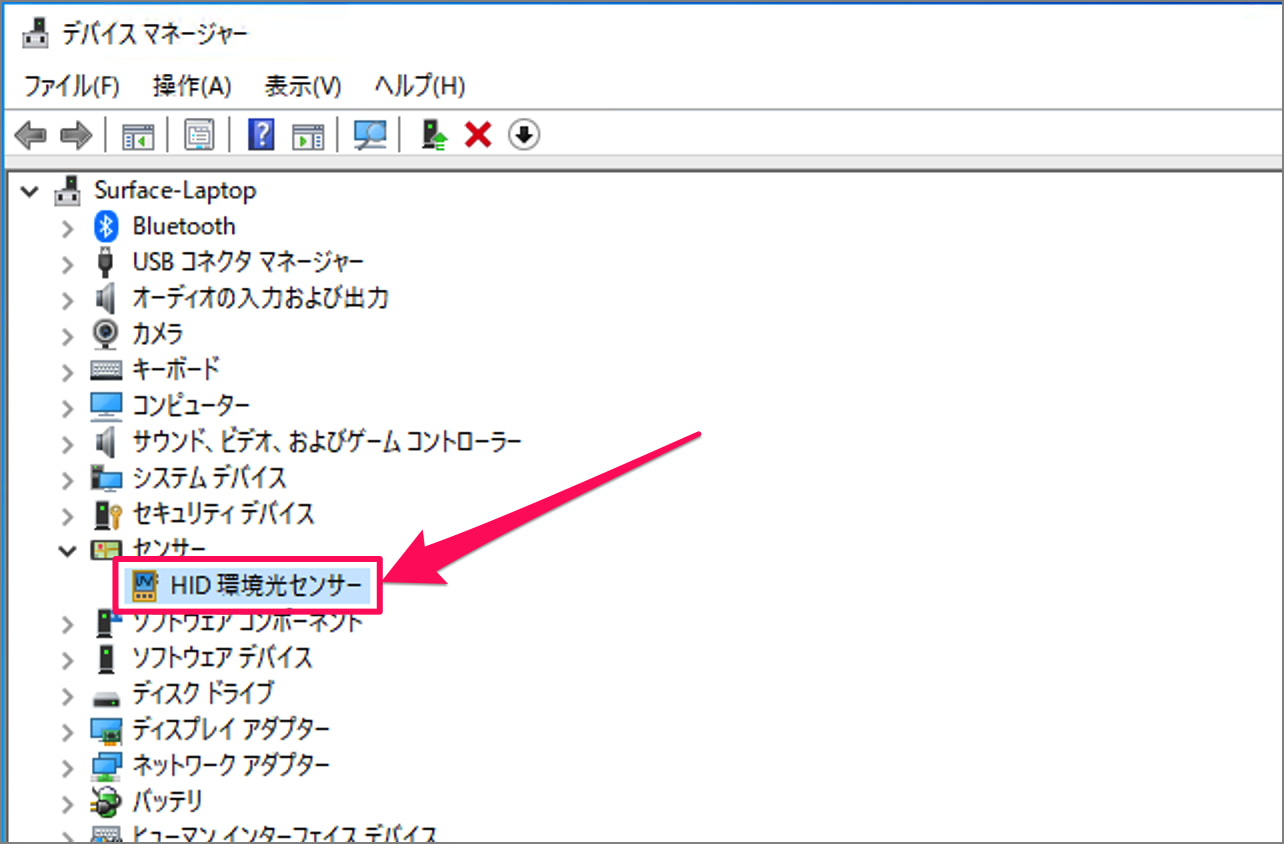Click the blue Bluetooth category icon

(x=106, y=227)
